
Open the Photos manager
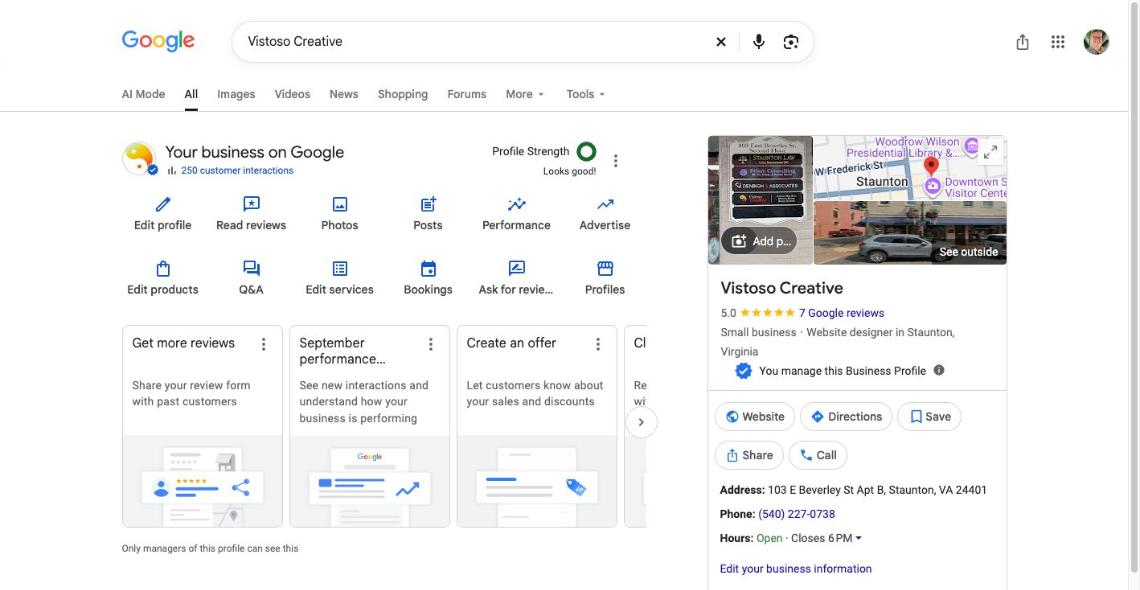340,214
